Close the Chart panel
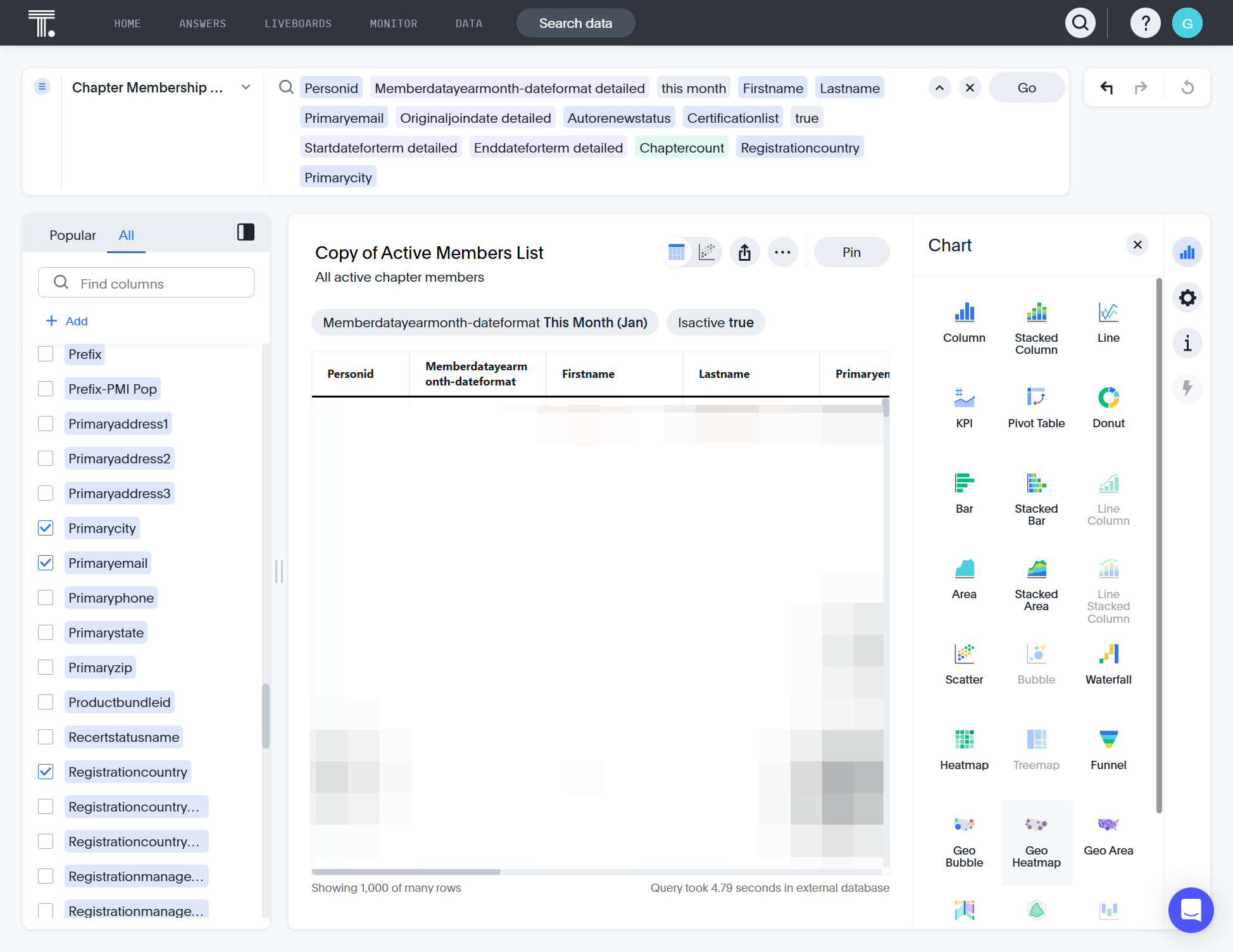This screenshot has height=952, width=1233. [x=1137, y=245]
